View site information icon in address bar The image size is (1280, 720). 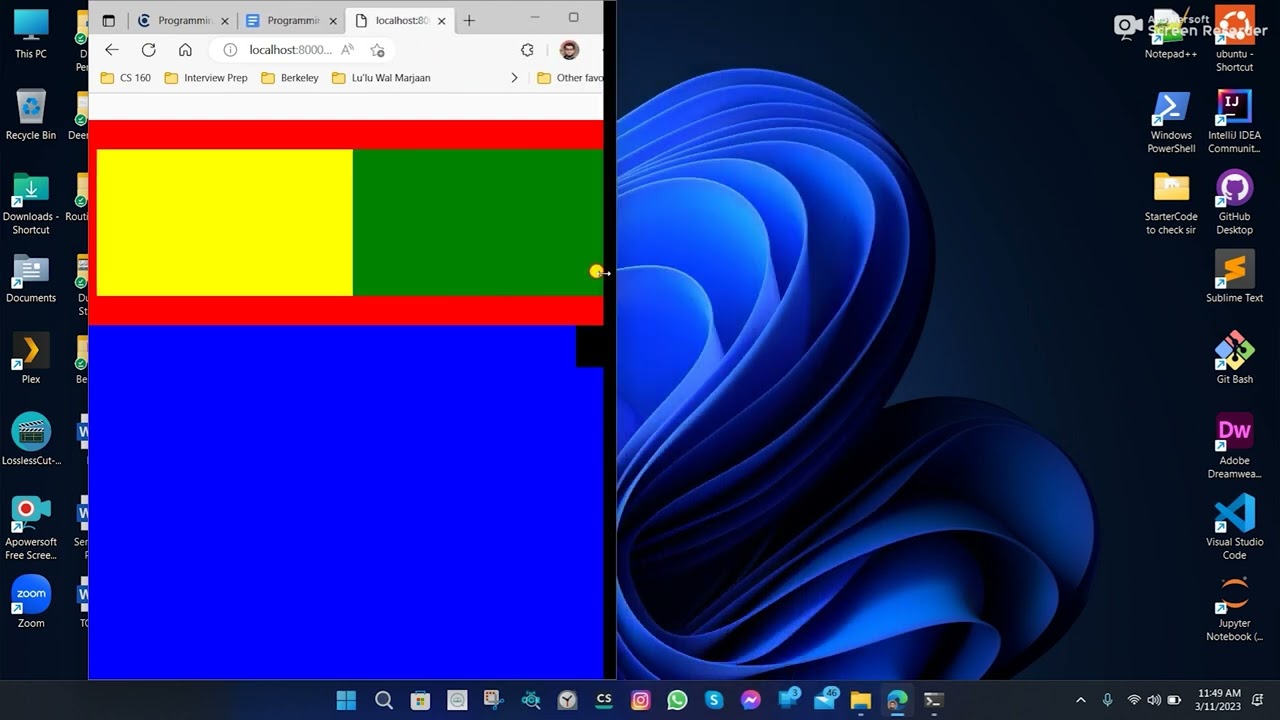pos(230,50)
